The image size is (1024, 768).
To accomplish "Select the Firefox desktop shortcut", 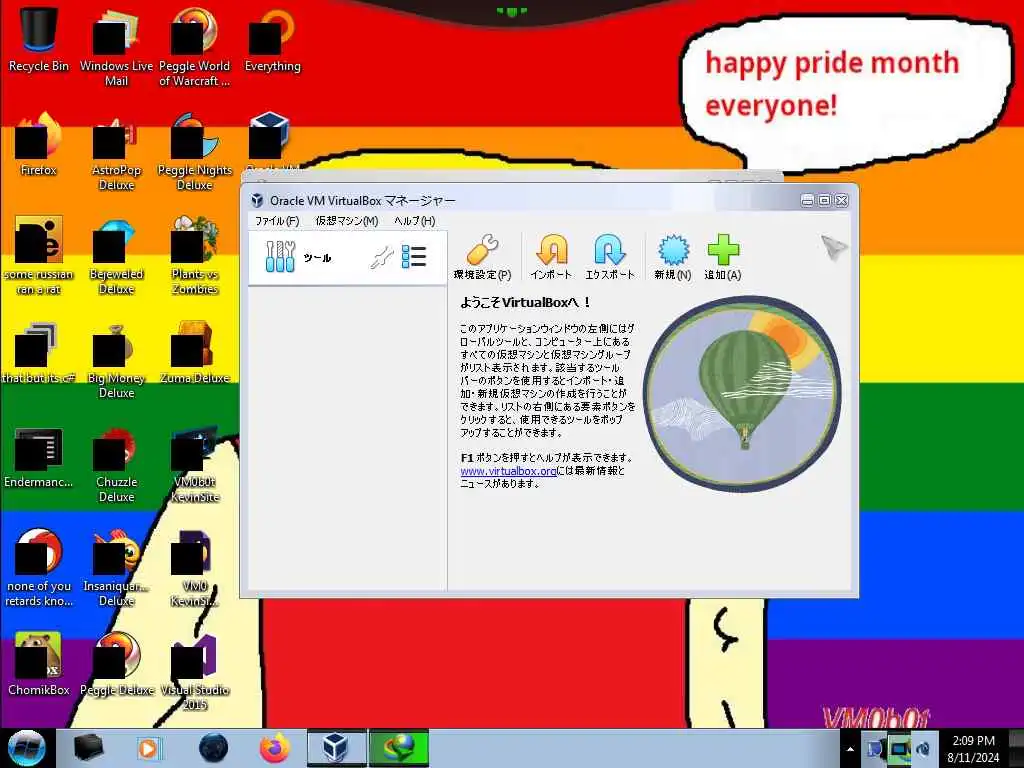I will [x=39, y=144].
